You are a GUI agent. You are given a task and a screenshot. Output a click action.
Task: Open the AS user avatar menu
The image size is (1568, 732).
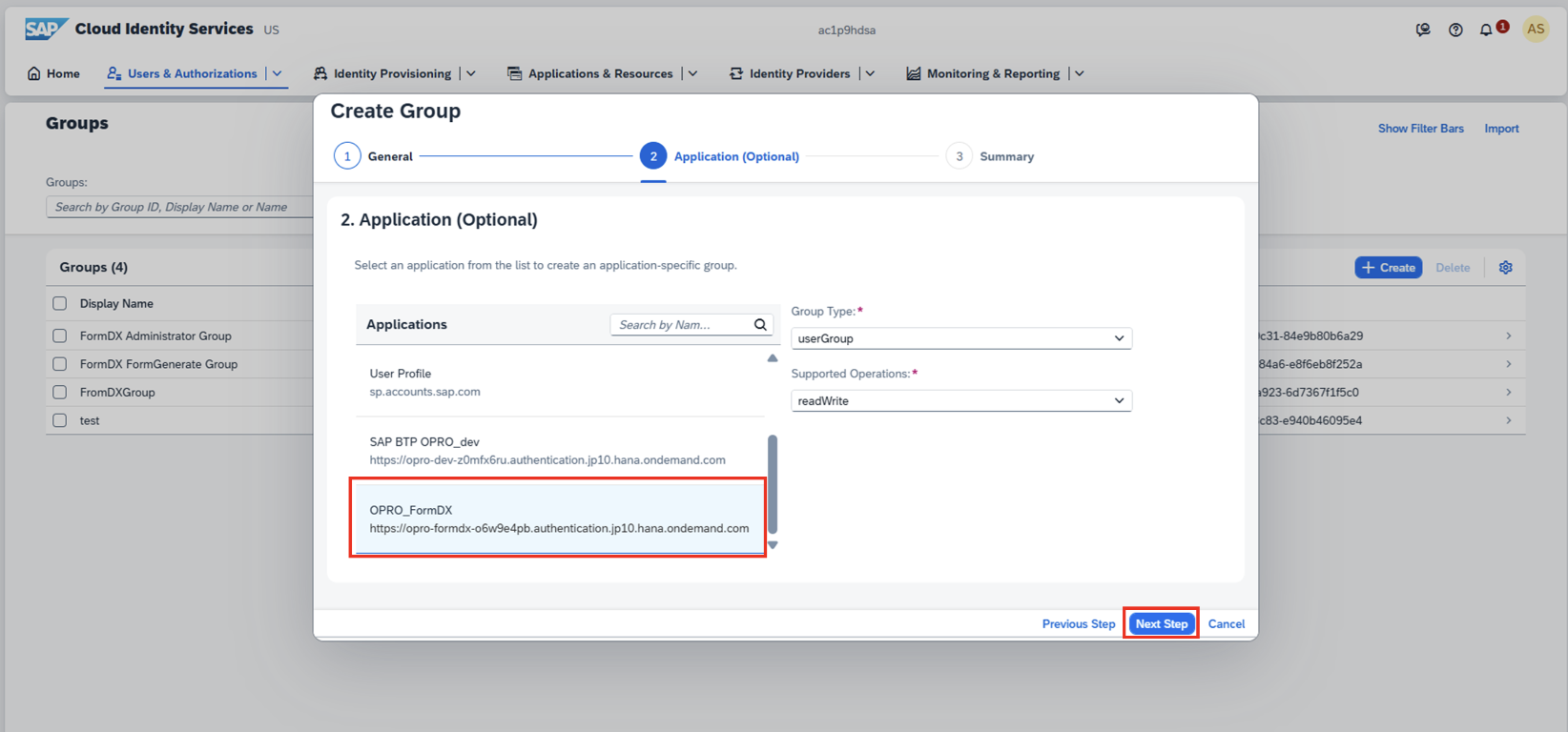tap(1536, 30)
